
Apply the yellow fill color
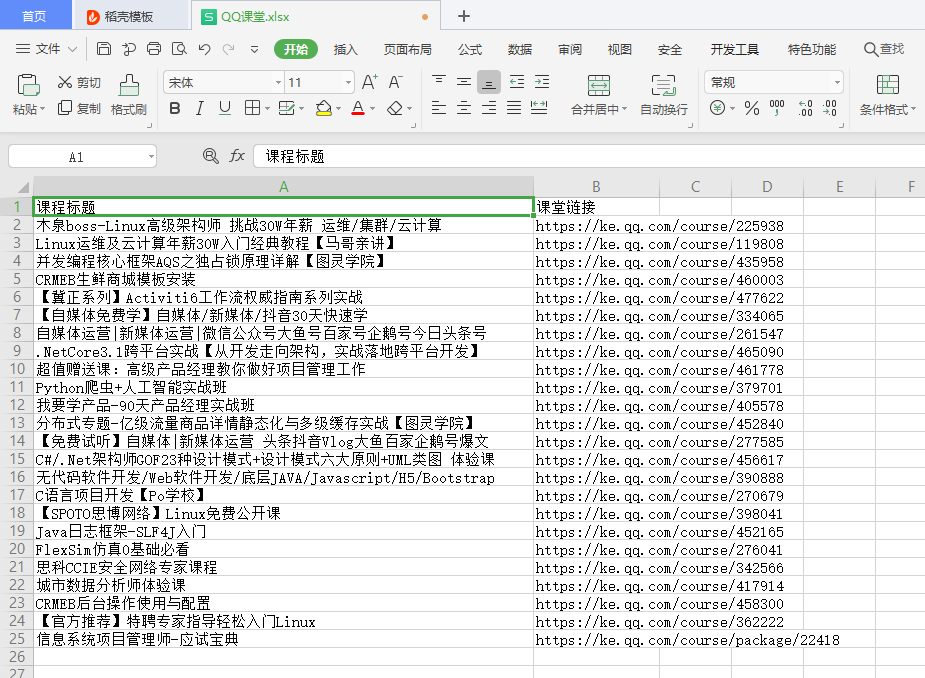pos(323,108)
